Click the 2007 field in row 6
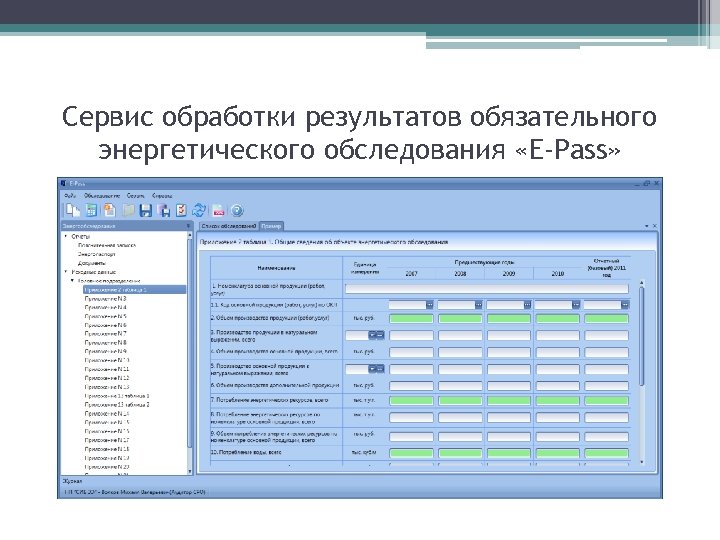The image size is (720, 540). 411,386
